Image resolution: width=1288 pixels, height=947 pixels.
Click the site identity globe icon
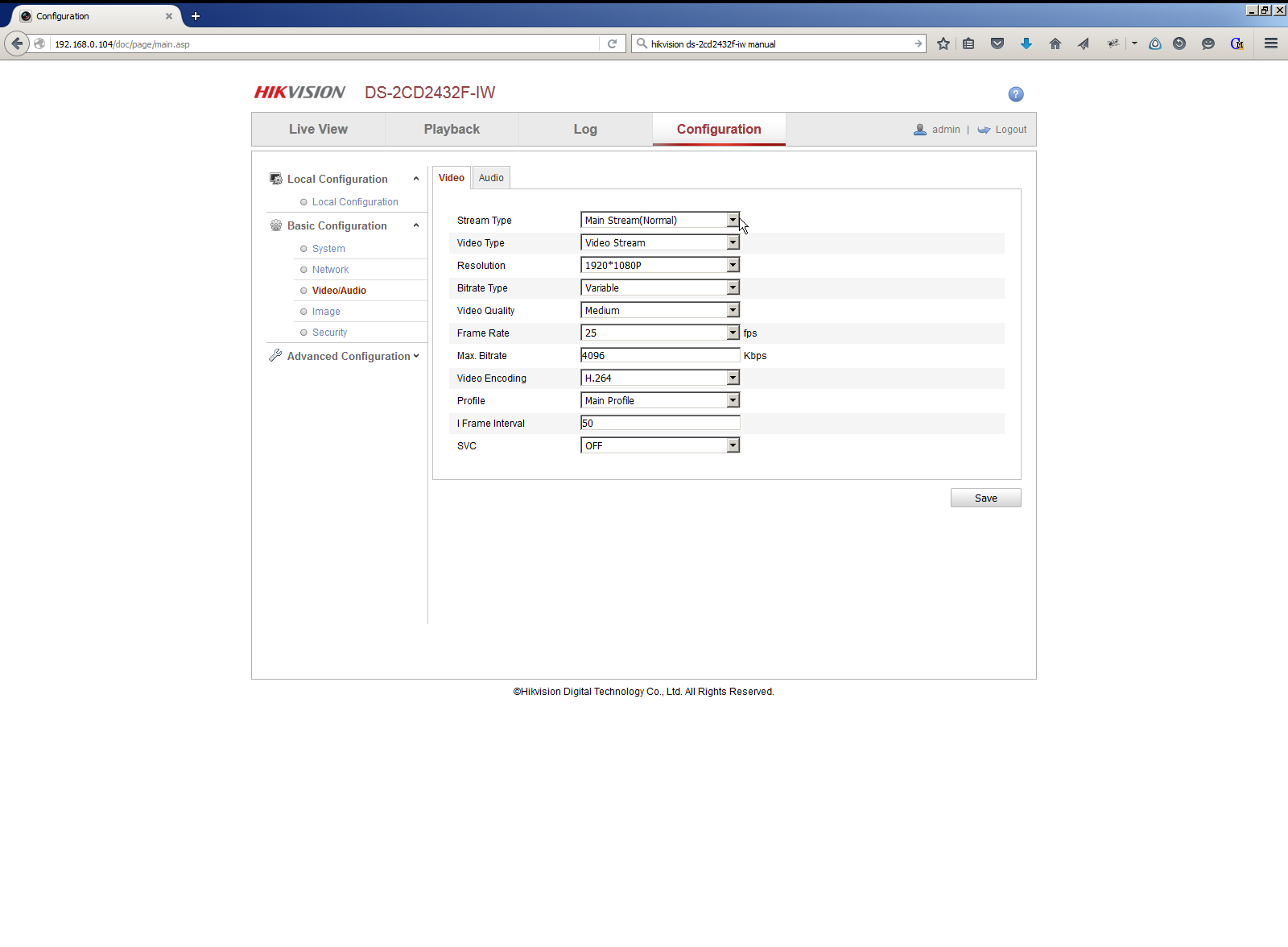(39, 44)
